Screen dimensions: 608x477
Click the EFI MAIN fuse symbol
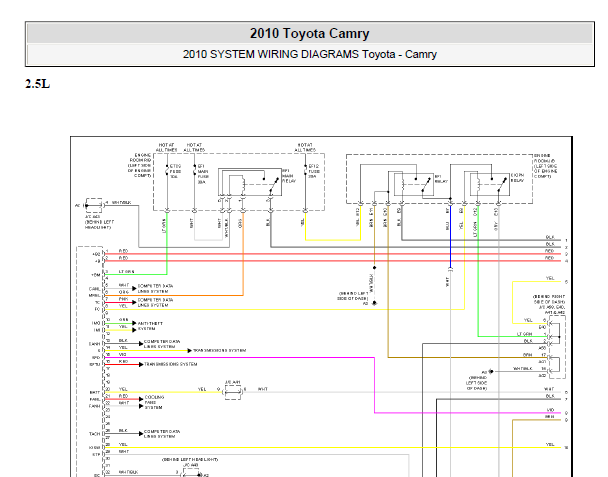pos(195,171)
